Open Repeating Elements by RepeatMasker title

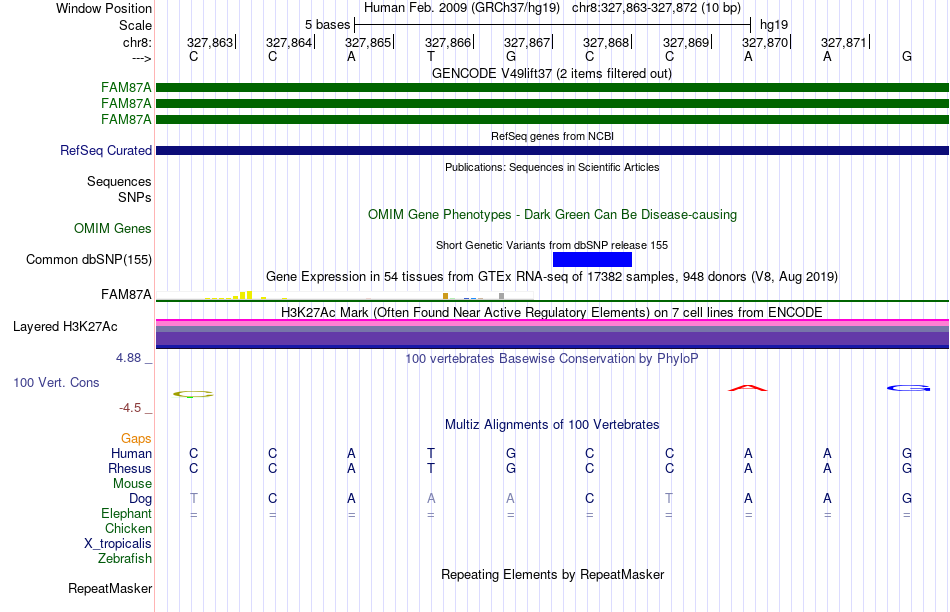click(552, 574)
